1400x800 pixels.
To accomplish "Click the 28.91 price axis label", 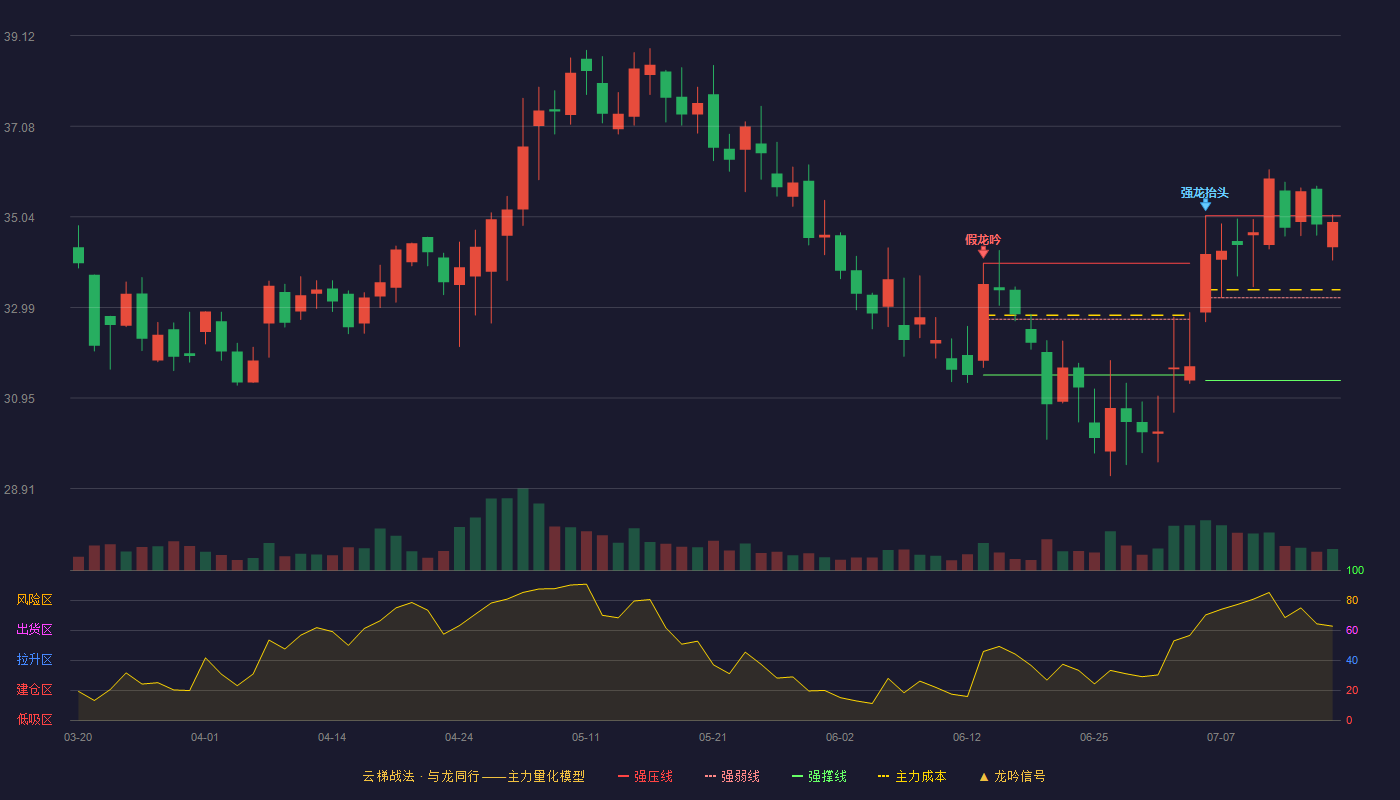I will pyautogui.click(x=19, y=489).
